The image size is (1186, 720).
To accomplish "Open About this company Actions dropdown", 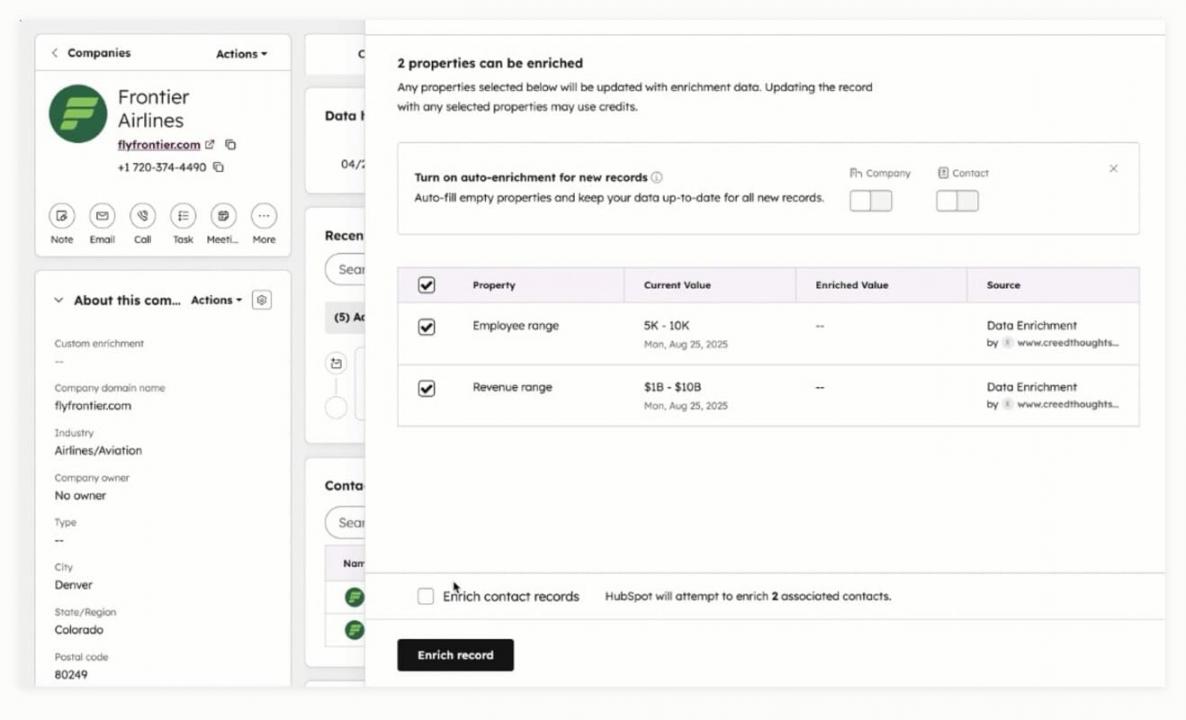I will [x=216, y=300].
